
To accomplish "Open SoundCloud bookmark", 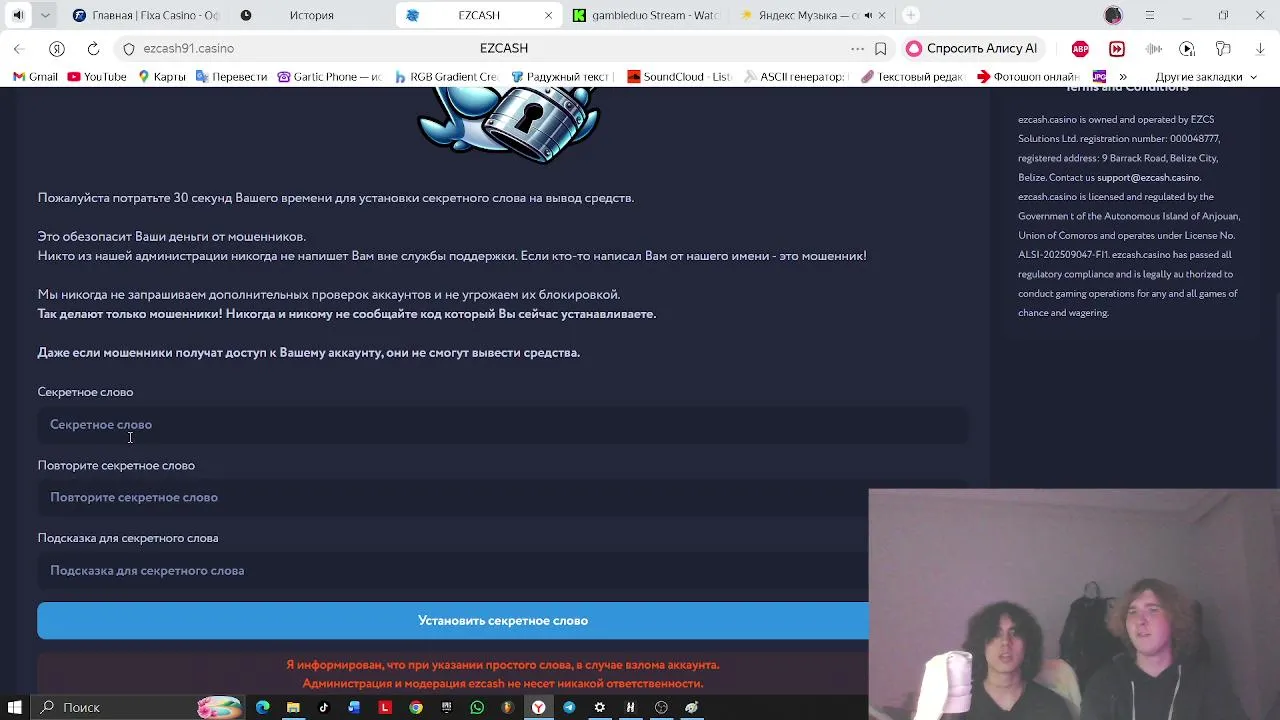I will tap(680, 77).
